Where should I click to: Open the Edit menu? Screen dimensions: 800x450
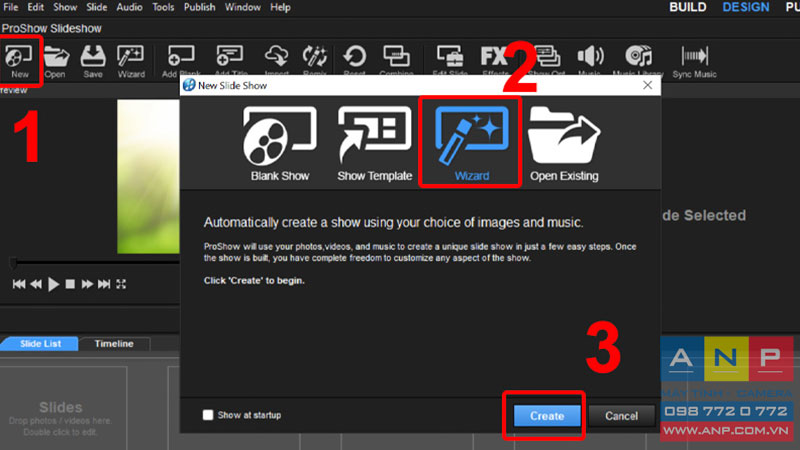pyautogui.click(x=36, y=7)
